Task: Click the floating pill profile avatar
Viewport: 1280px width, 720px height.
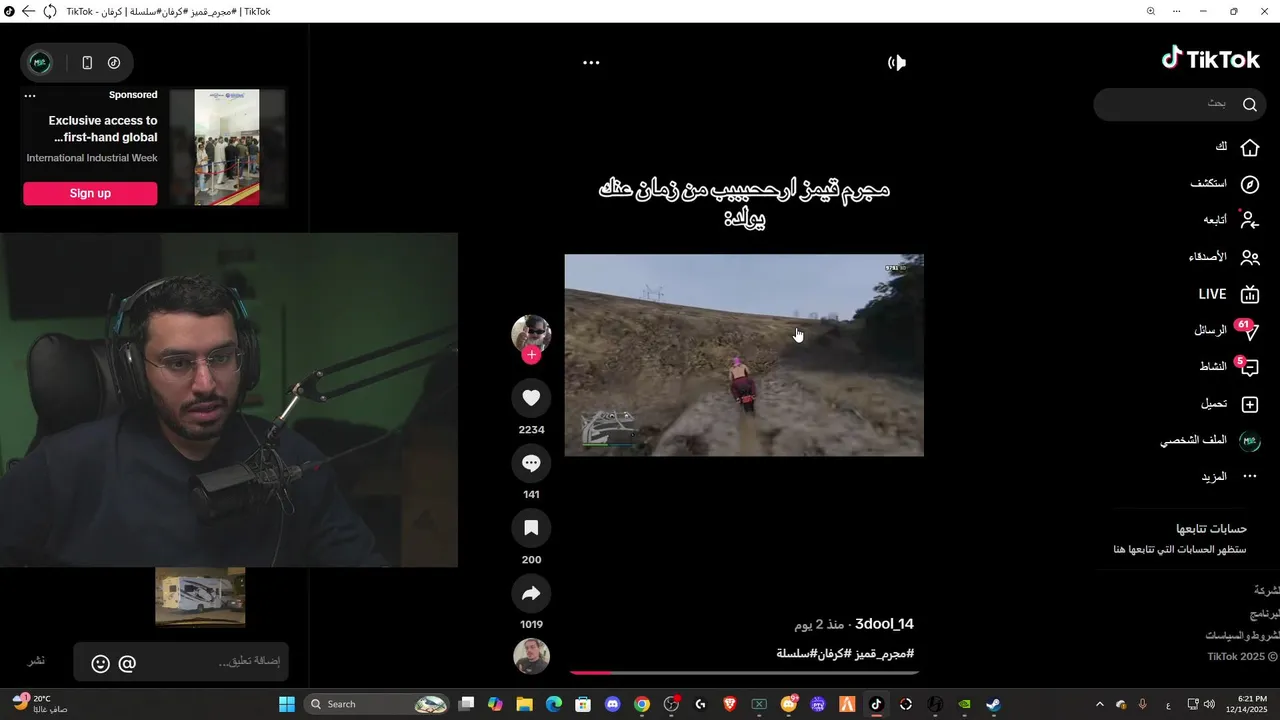Action: coord(40,63)
